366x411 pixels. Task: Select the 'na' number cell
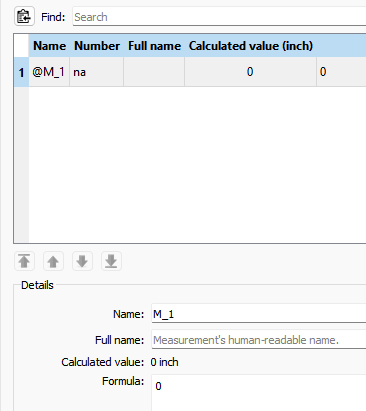[x=97, y=72]
